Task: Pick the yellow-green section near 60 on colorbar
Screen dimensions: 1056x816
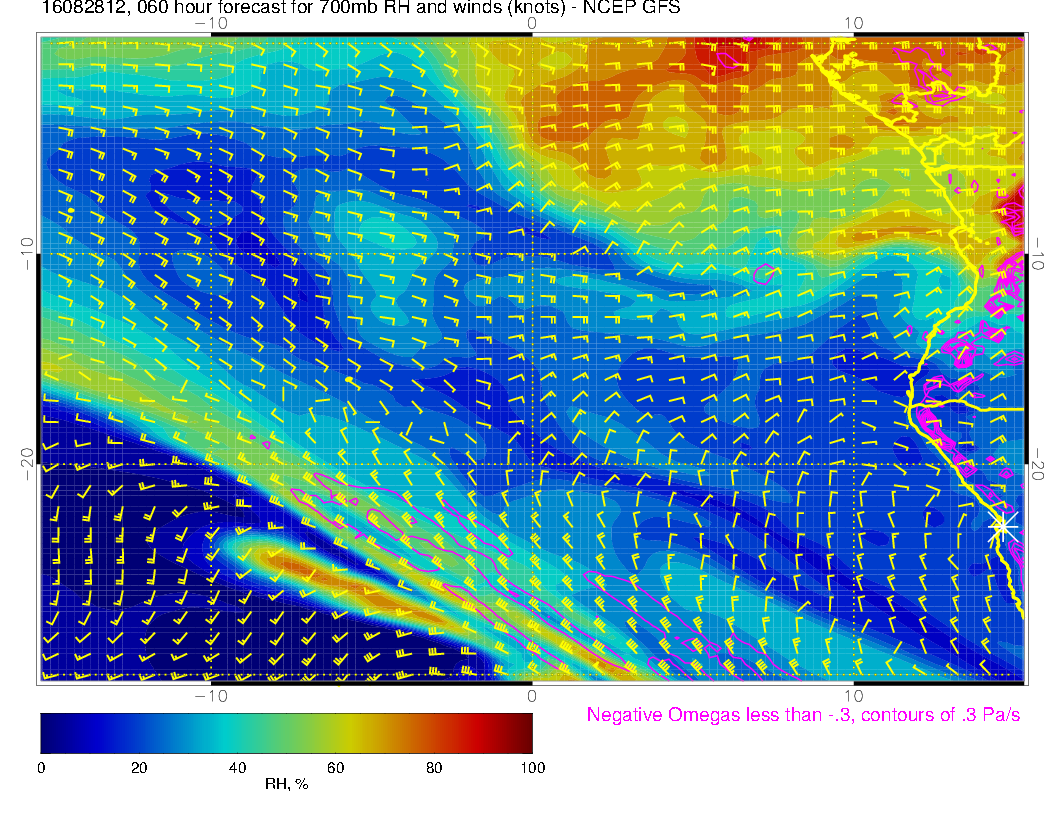Action: pos(337,733)
